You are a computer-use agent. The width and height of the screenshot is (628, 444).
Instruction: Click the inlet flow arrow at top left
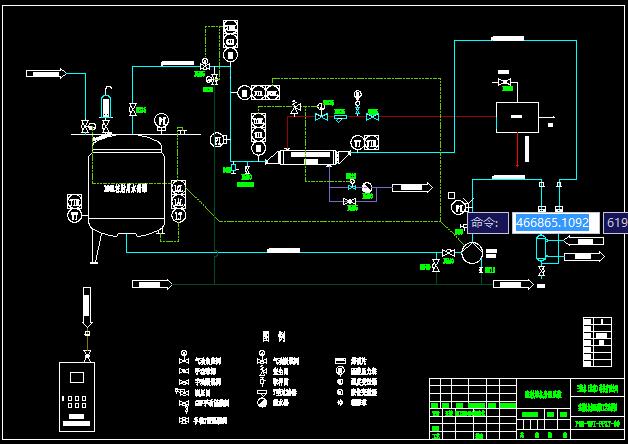click(x=46, y=73)
